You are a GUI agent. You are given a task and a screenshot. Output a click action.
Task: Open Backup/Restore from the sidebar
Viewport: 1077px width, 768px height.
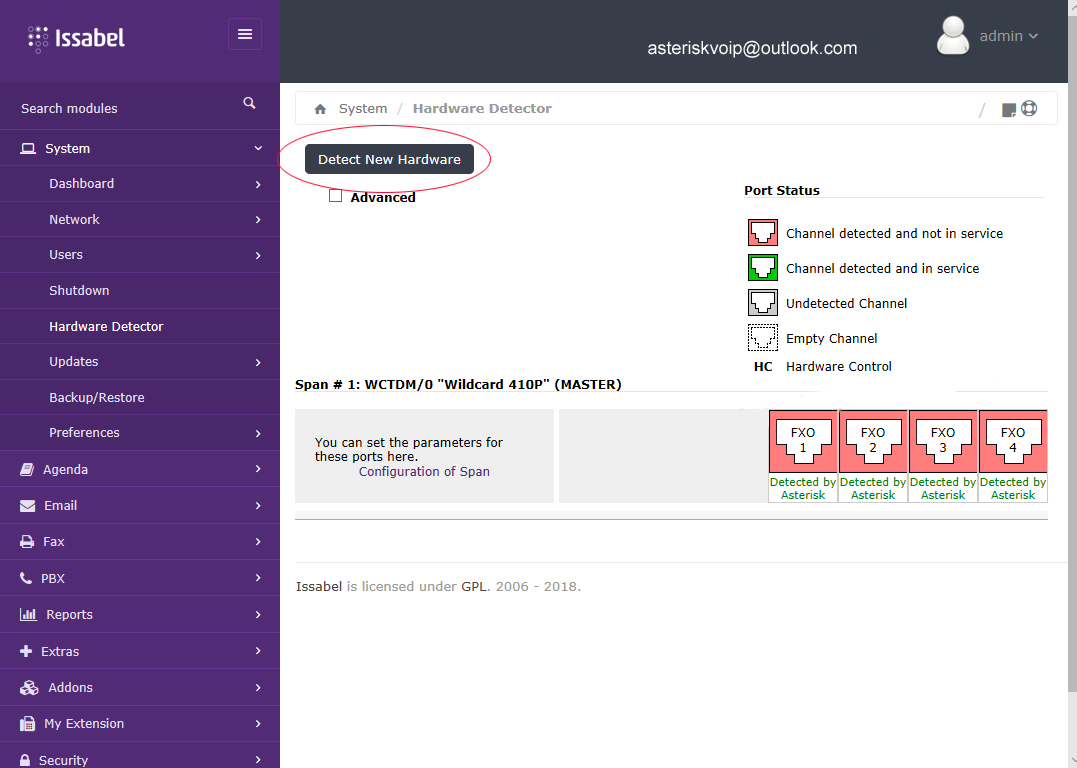tap(97, 397)
